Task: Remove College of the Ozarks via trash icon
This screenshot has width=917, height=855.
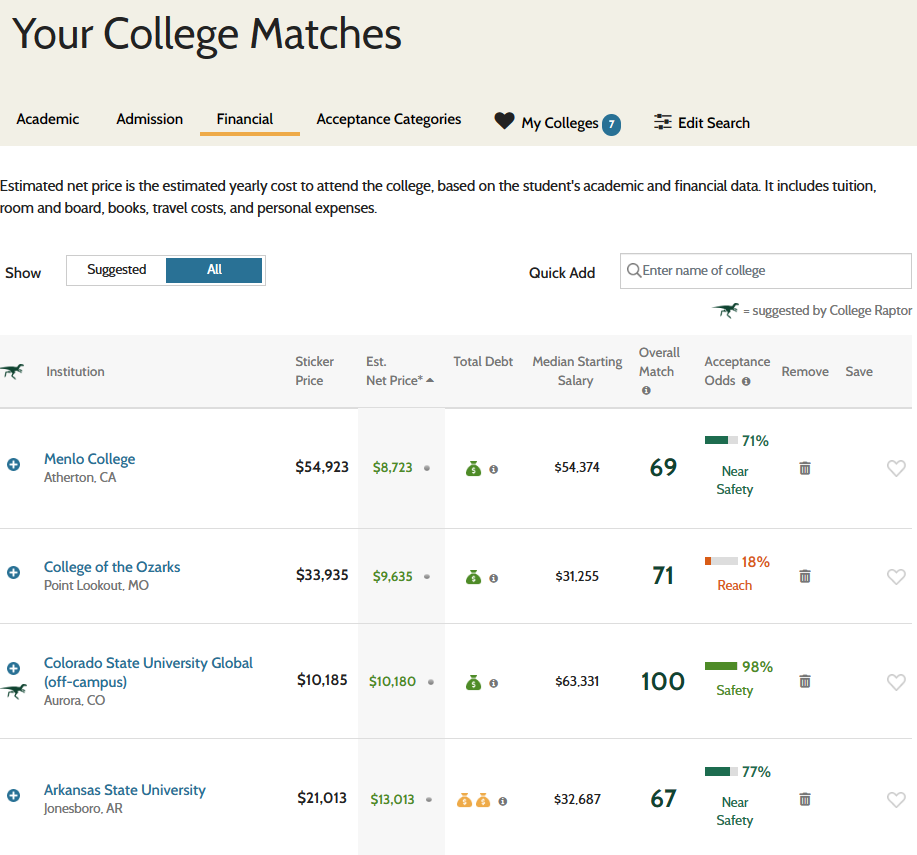Action: pyautogui.click(x=805, y=577)
